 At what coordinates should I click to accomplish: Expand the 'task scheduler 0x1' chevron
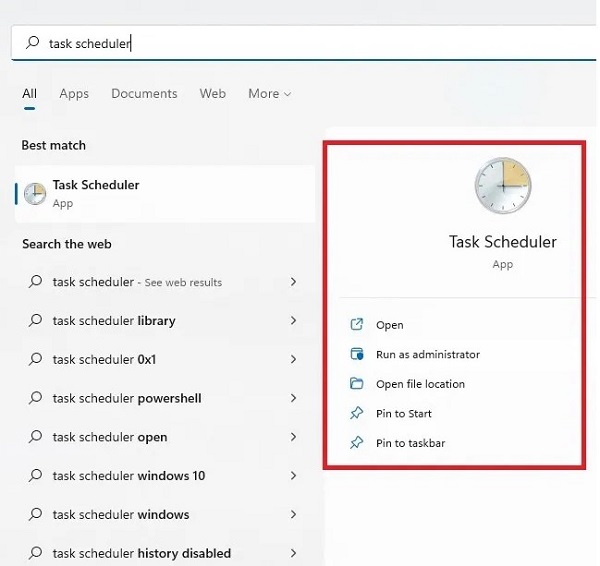coord(293,359)
